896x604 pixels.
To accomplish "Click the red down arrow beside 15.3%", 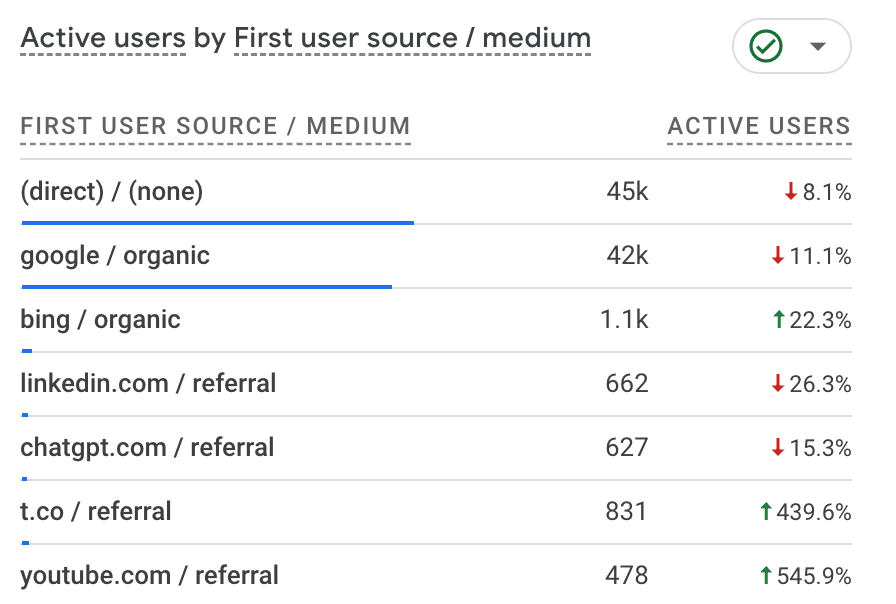I will (777, 448).
